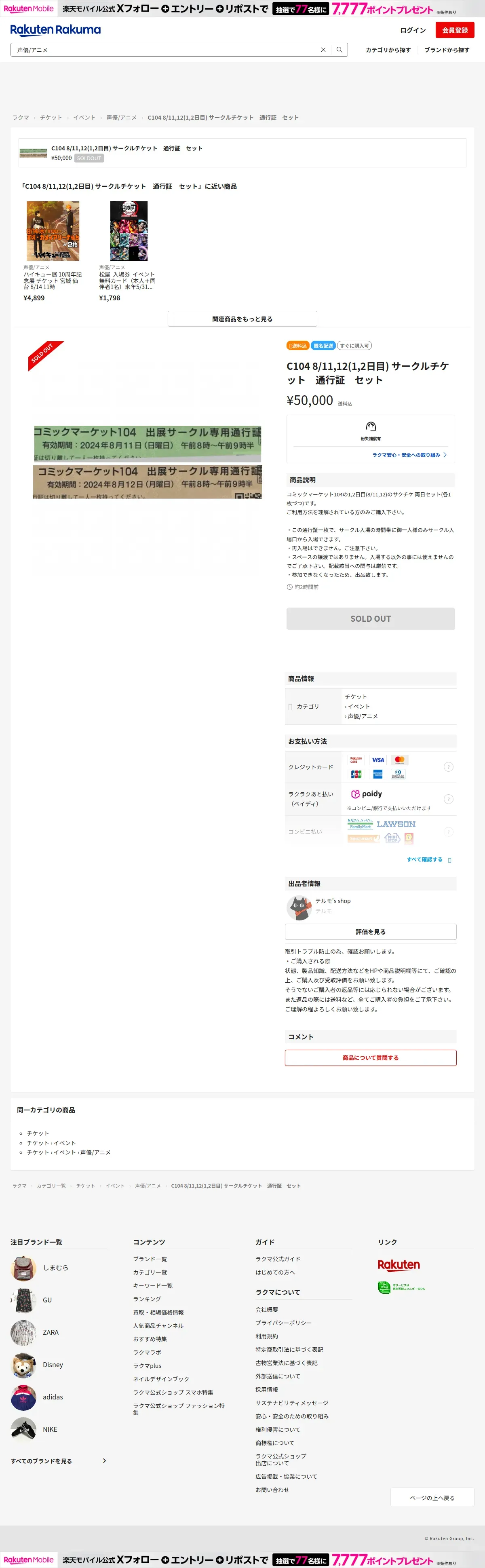Click the 評価を見る button

(371, 932)
